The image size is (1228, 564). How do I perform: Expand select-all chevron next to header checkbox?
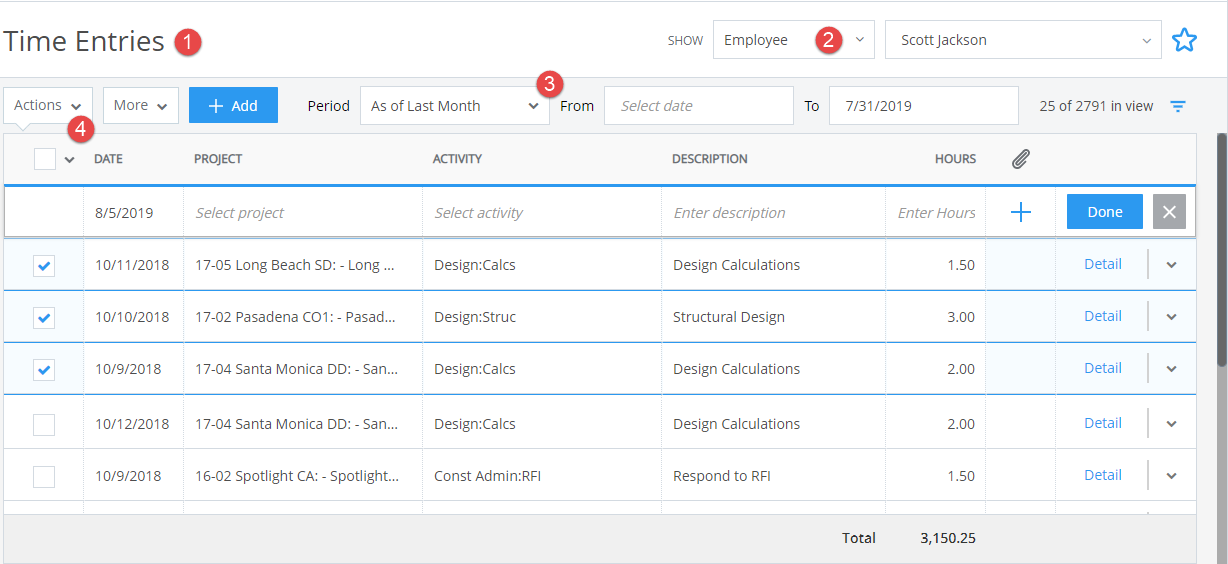click(x=70, y=159)
